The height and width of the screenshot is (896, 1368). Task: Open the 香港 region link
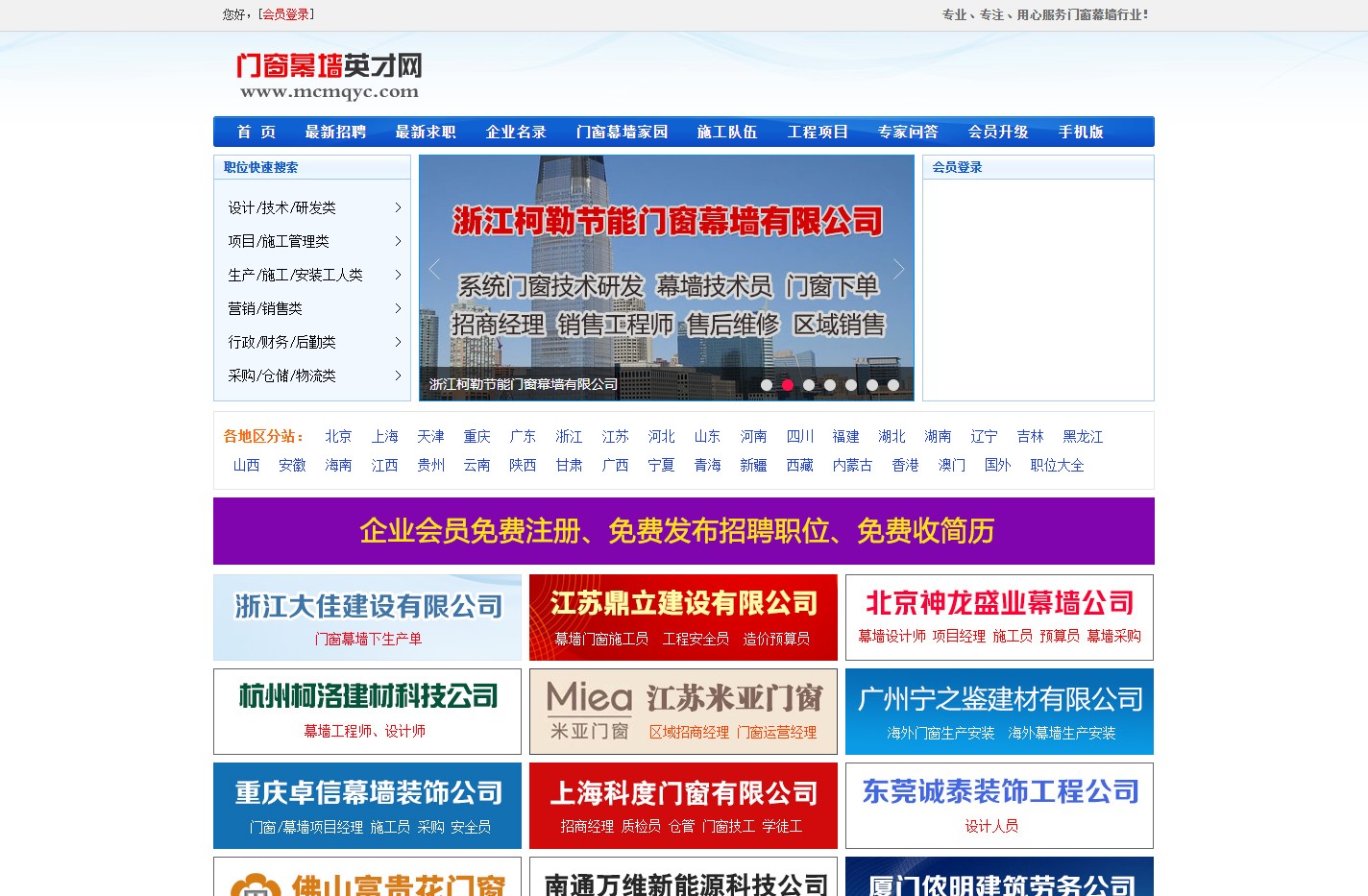pos(905,465)
